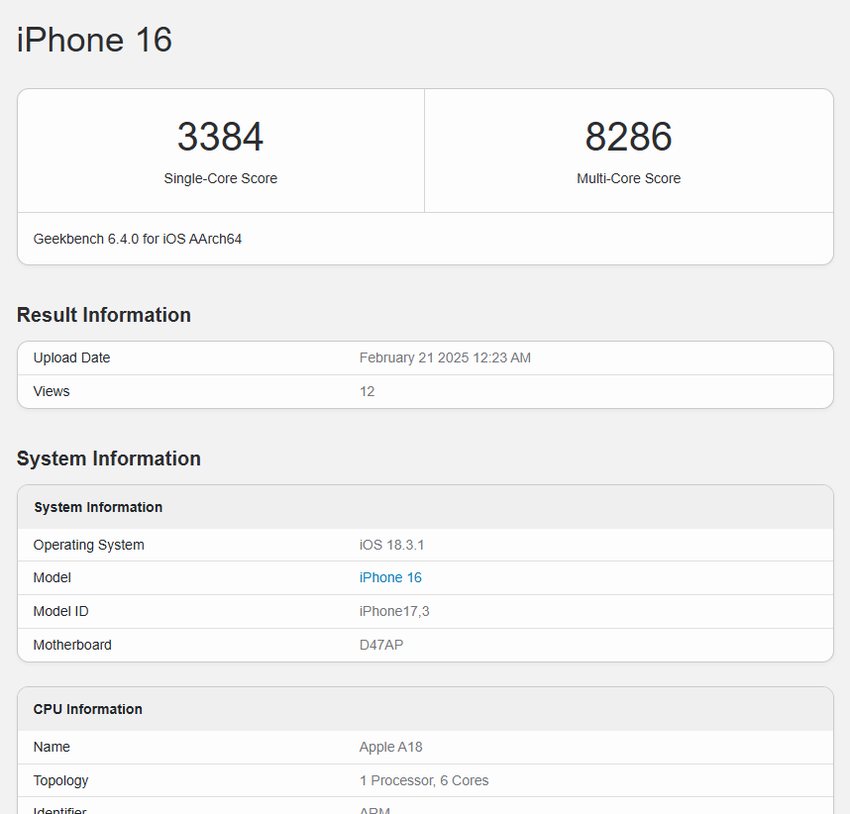Image resolution: width=850 pixels, height=814 pixels.
Task: Select the iPhone 16 page title
Action: [93, 40]
